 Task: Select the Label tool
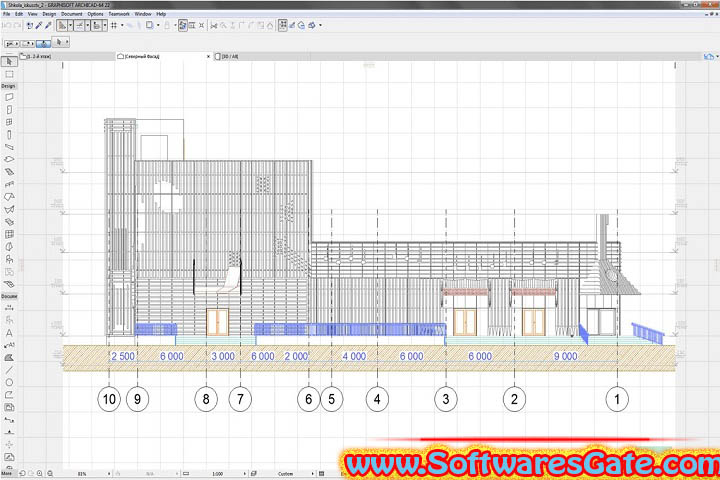[x=9, y=345]
